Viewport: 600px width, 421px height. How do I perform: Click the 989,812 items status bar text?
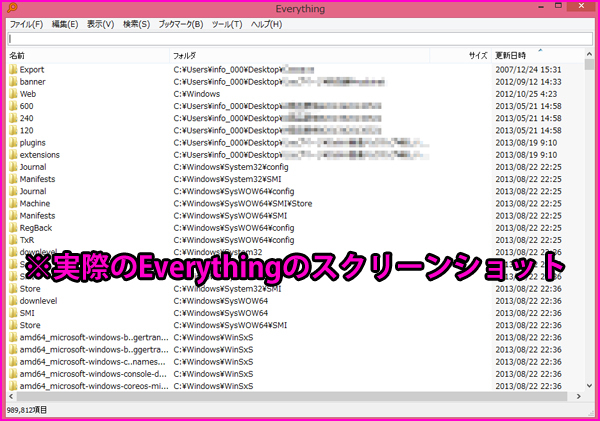27,410
